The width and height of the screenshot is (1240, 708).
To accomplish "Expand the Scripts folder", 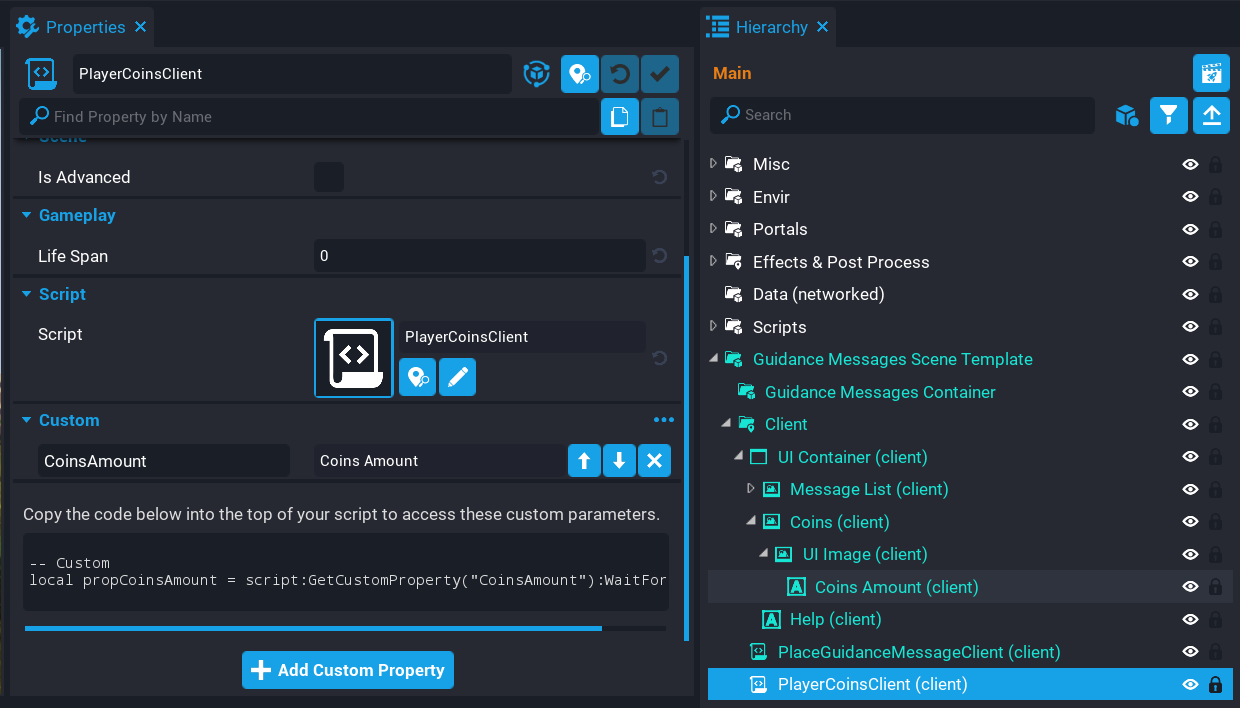I will tap(713, 327).
